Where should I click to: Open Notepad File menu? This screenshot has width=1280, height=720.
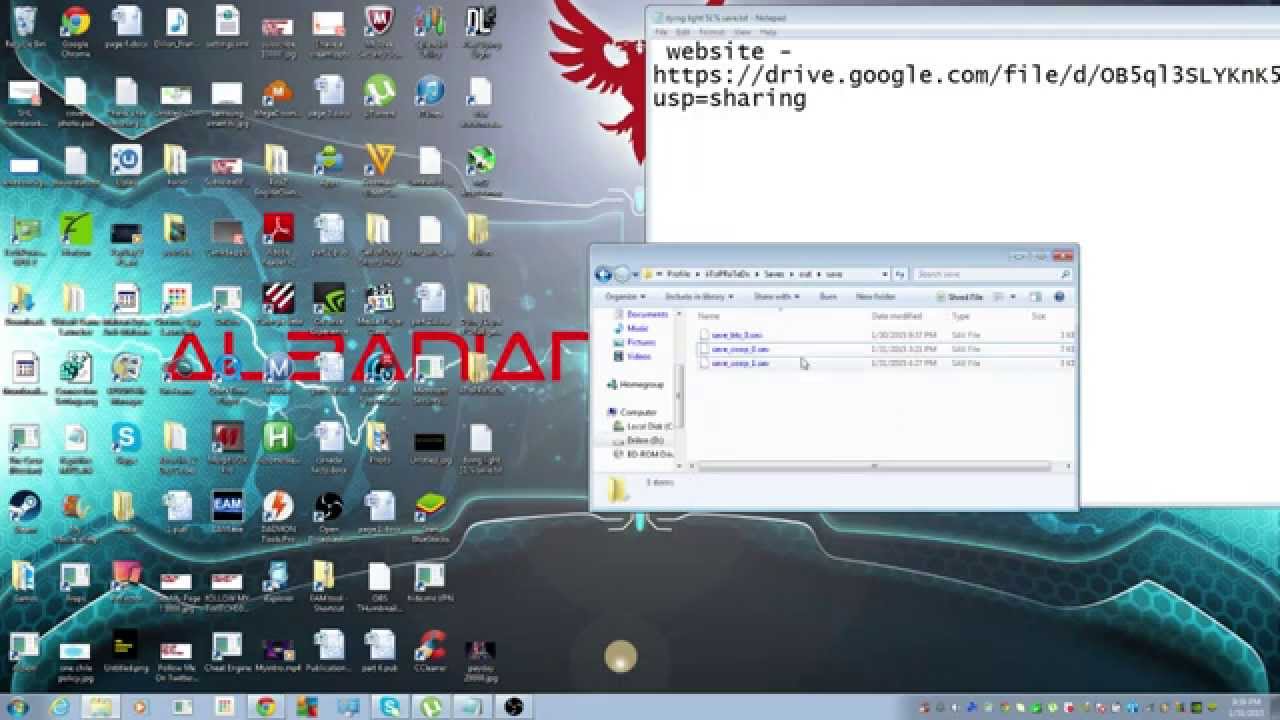click(661, 32)
